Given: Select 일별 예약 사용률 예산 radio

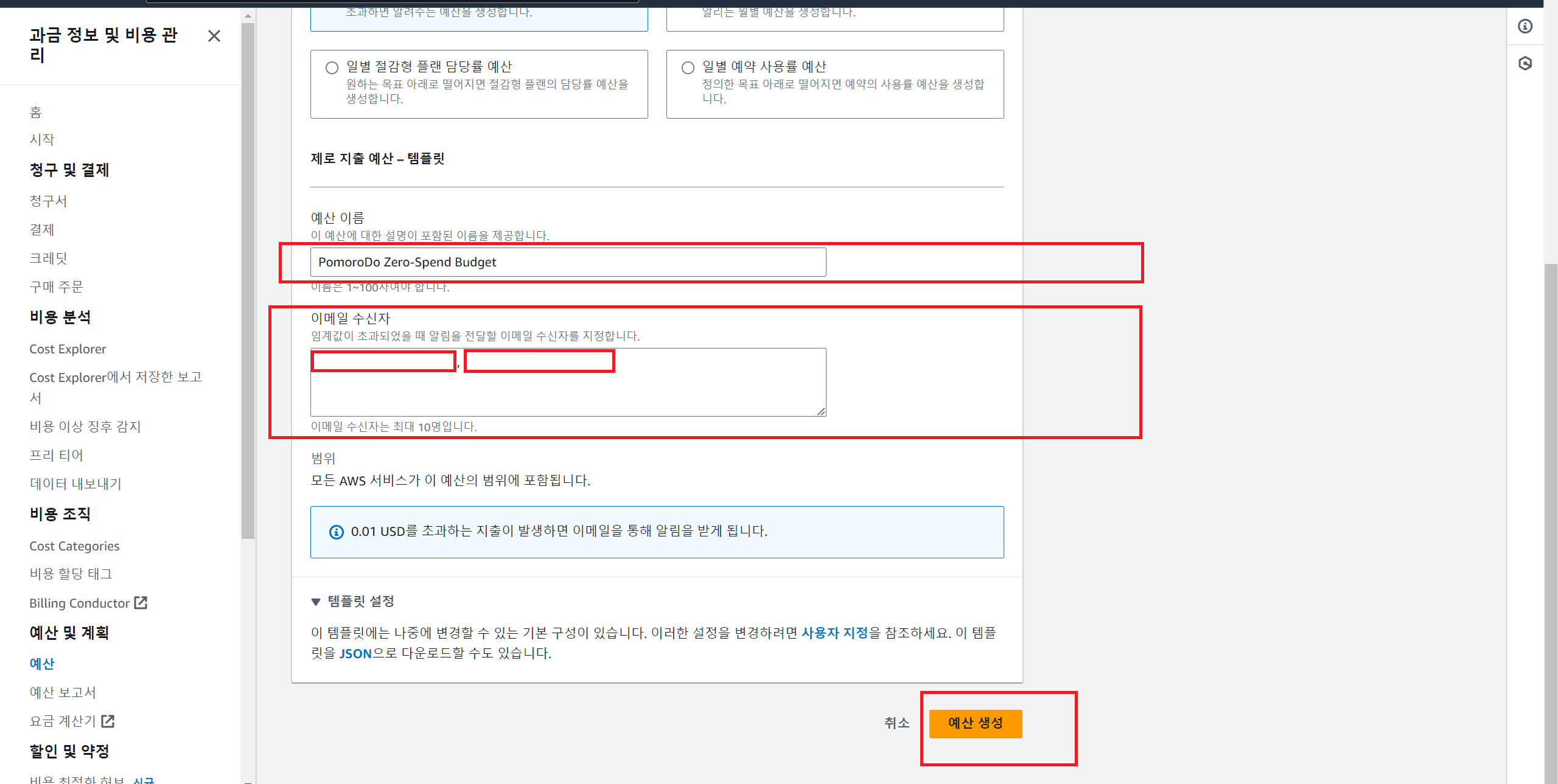Looking at the screenshot, I should click(688, 68).
